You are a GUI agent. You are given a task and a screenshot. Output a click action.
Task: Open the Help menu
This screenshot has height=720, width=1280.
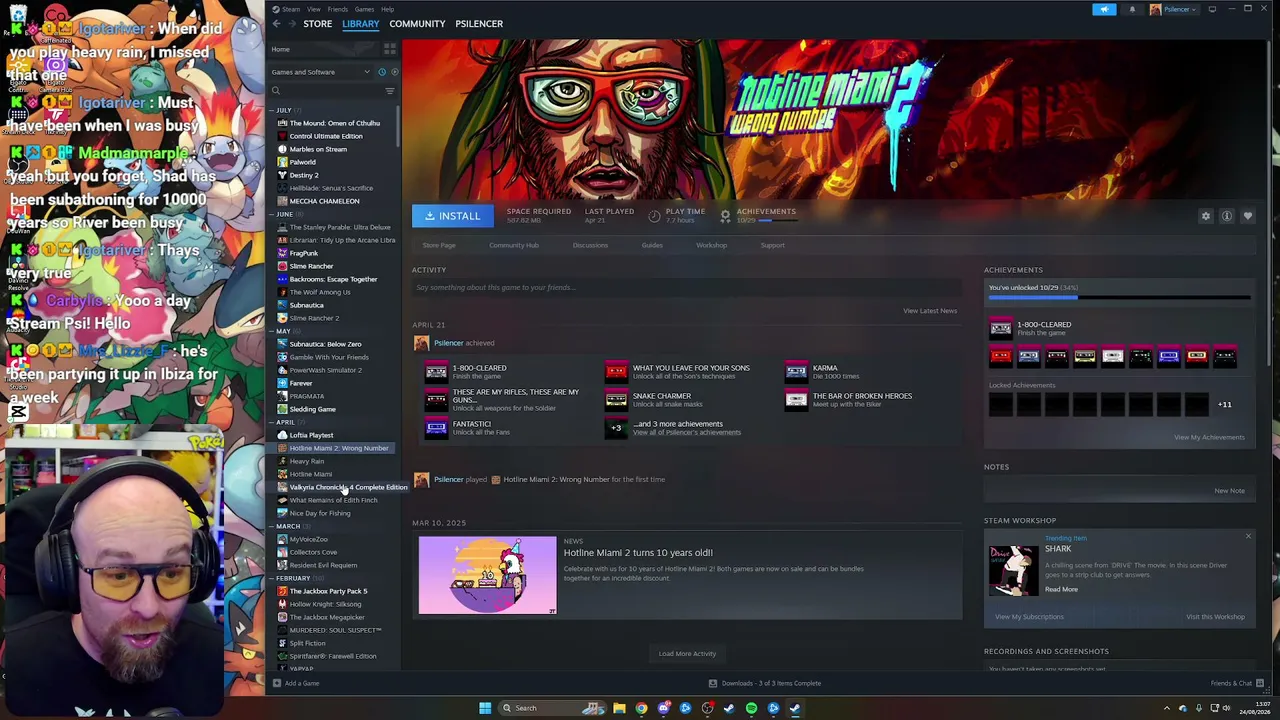click(x=387, y=9)
